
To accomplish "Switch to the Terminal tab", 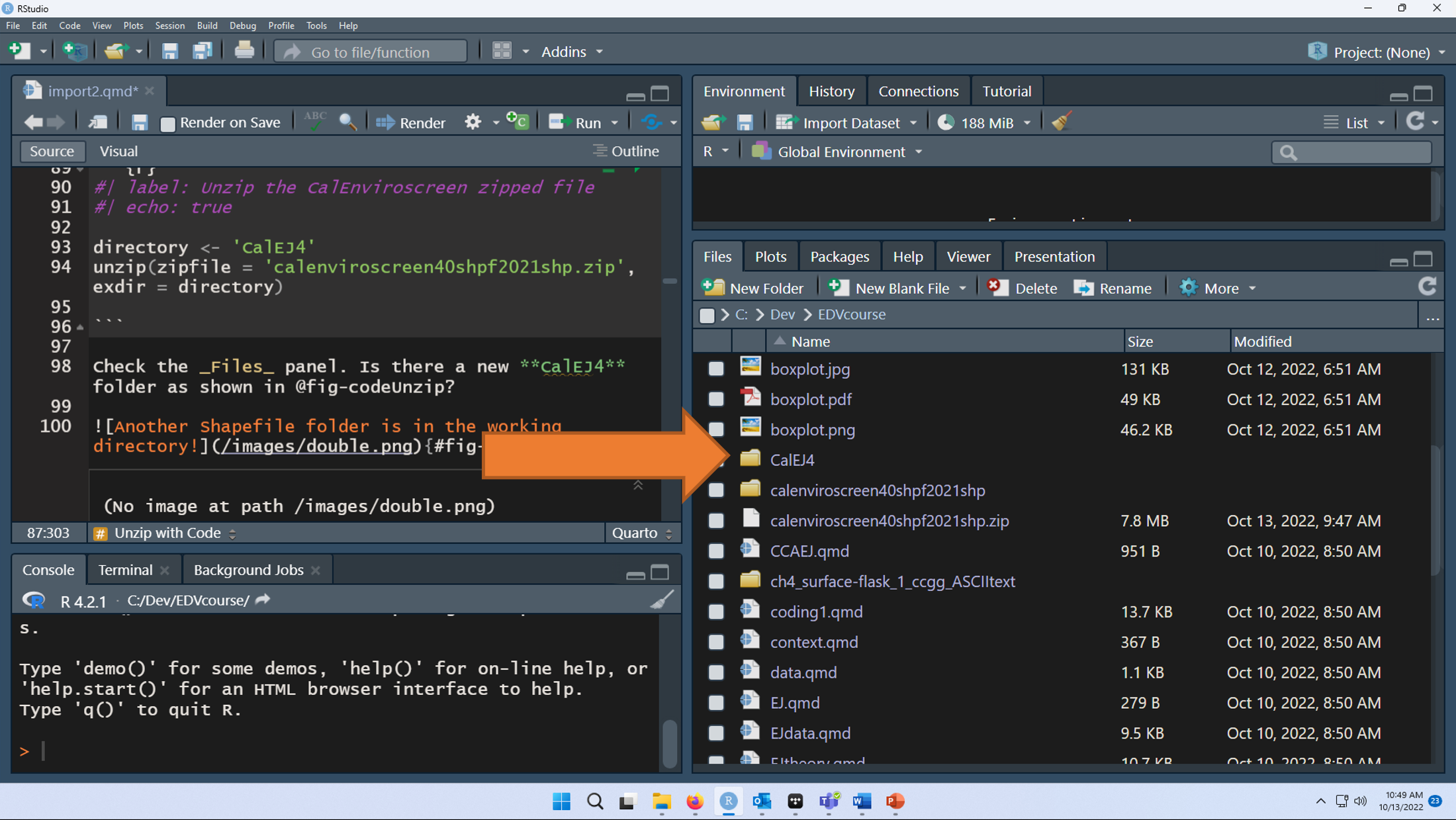I will 123,569.
